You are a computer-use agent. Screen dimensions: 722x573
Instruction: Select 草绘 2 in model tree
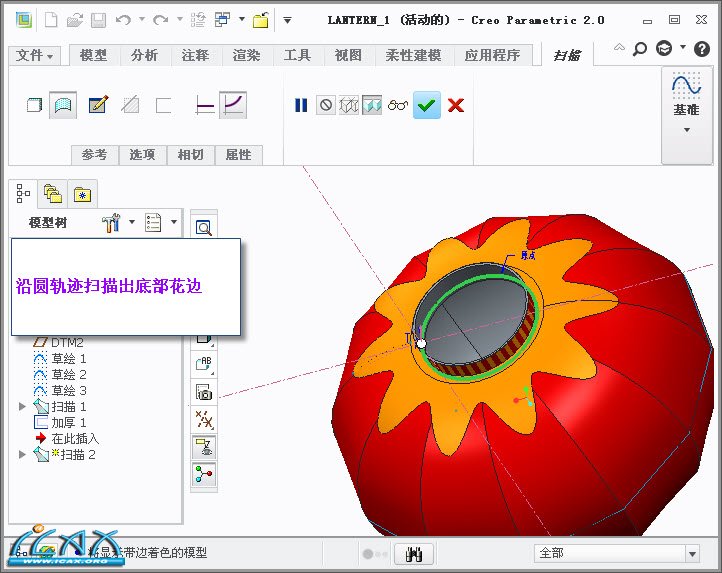pos(60,374)
